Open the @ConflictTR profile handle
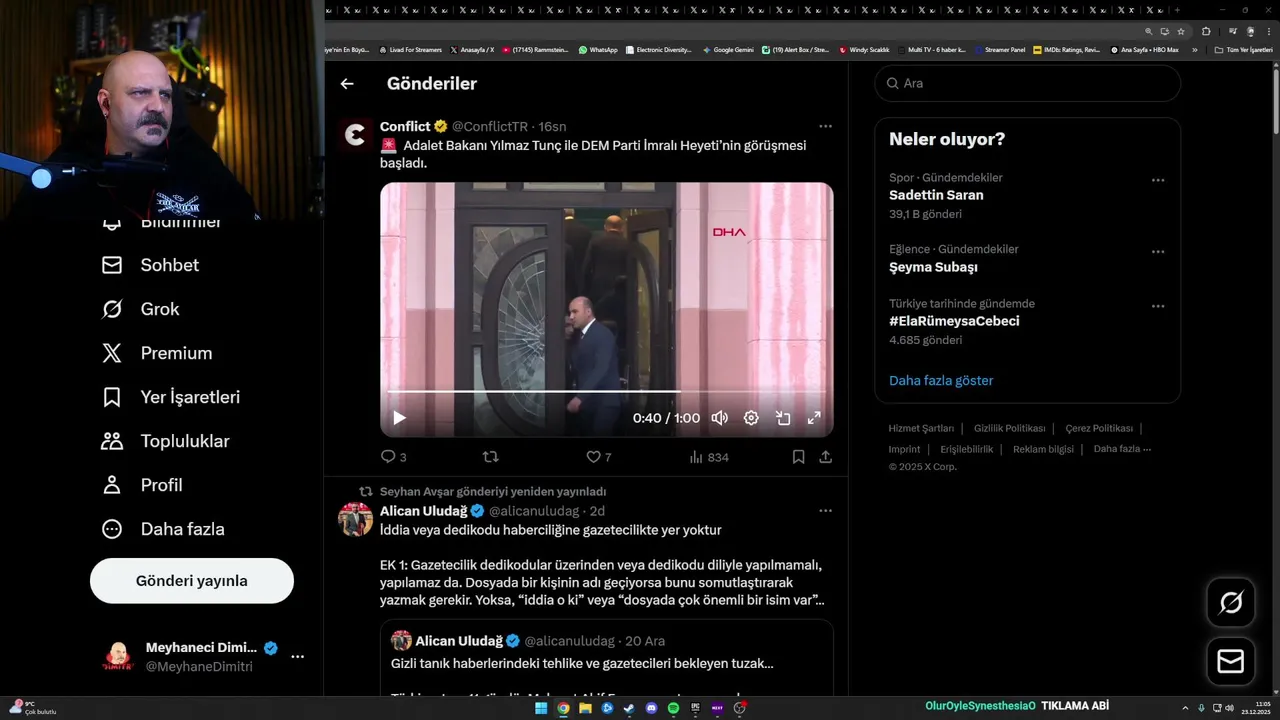Image resolution: width=1280 pixels, height=720 pixels. pos(490,126)
